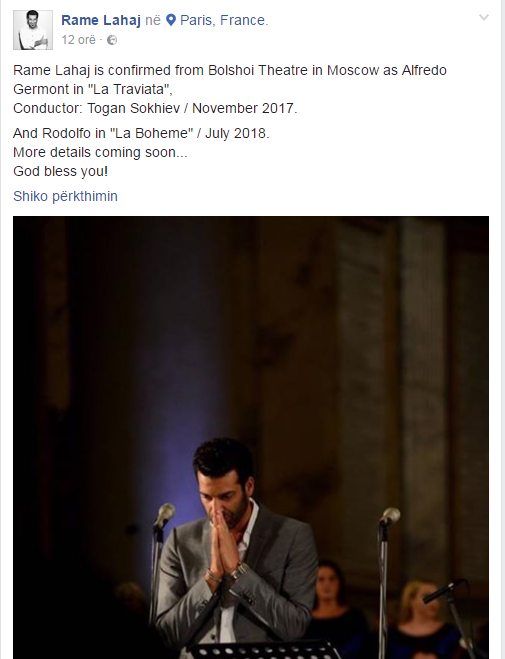505x659 pixels.
Task: Click the Rame Lahaj name link
Action: click(101, 20)
